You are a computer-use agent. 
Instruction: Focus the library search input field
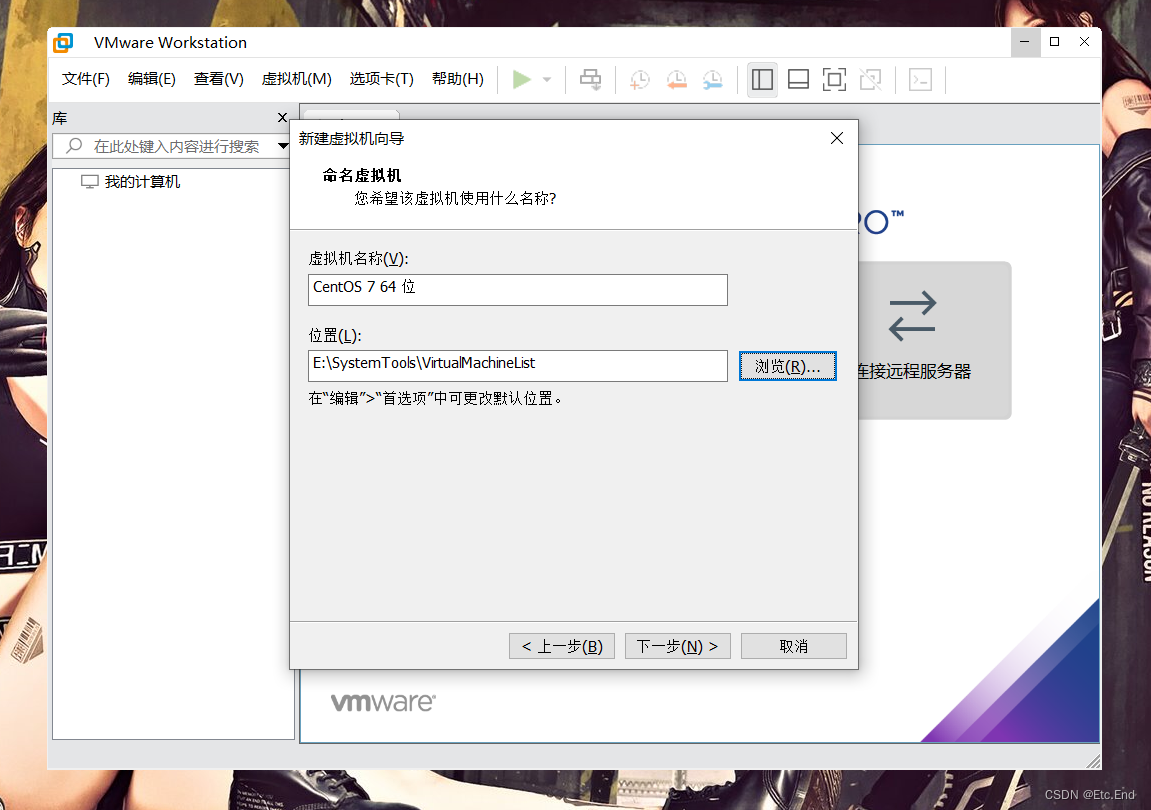(x=176, y=146)
